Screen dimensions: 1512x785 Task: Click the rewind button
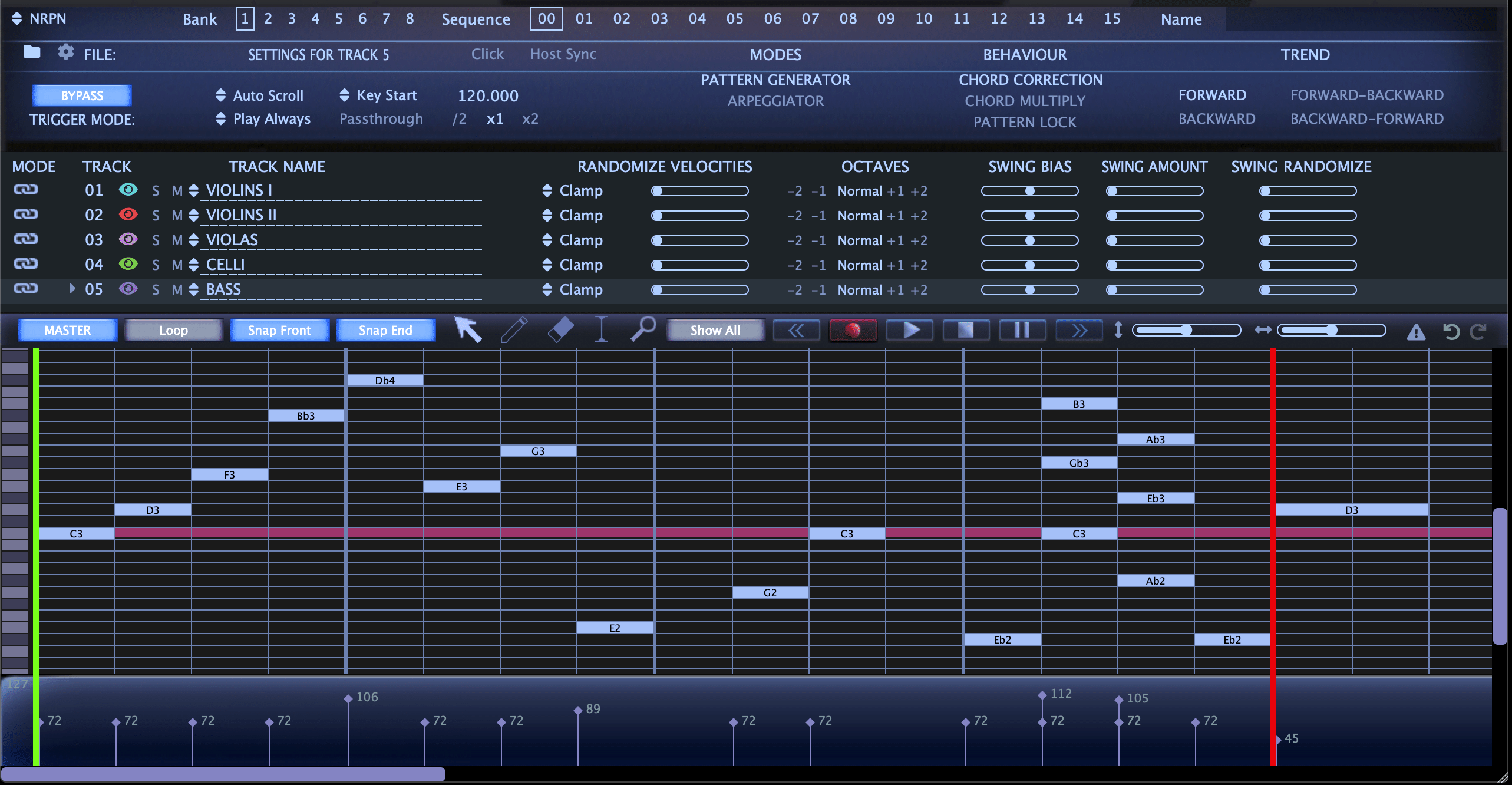(796, 330)
